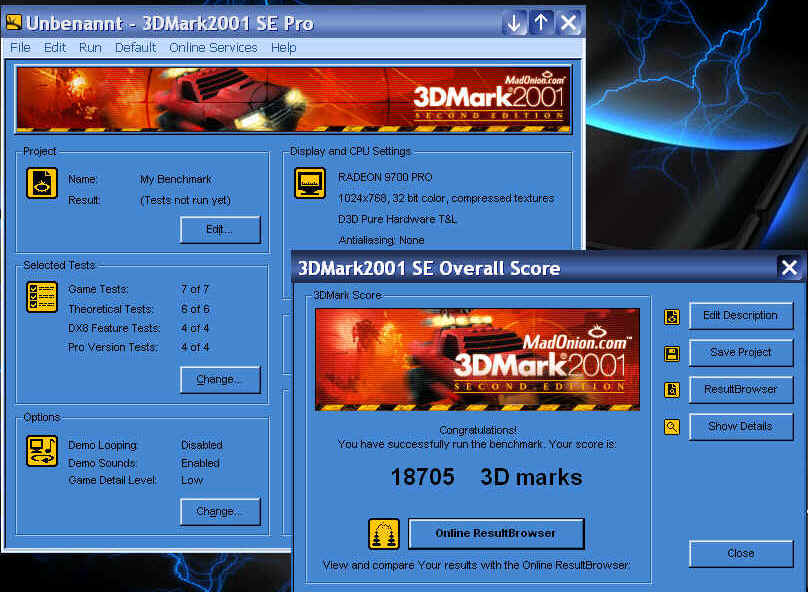
Task: Click the up arrow title bar button
Action: click(x=541, y=23)
